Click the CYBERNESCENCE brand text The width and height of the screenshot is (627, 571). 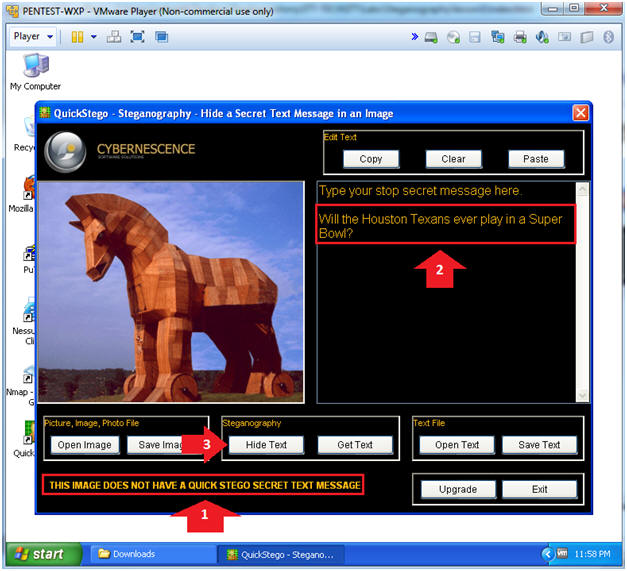(x=146, y=149)
